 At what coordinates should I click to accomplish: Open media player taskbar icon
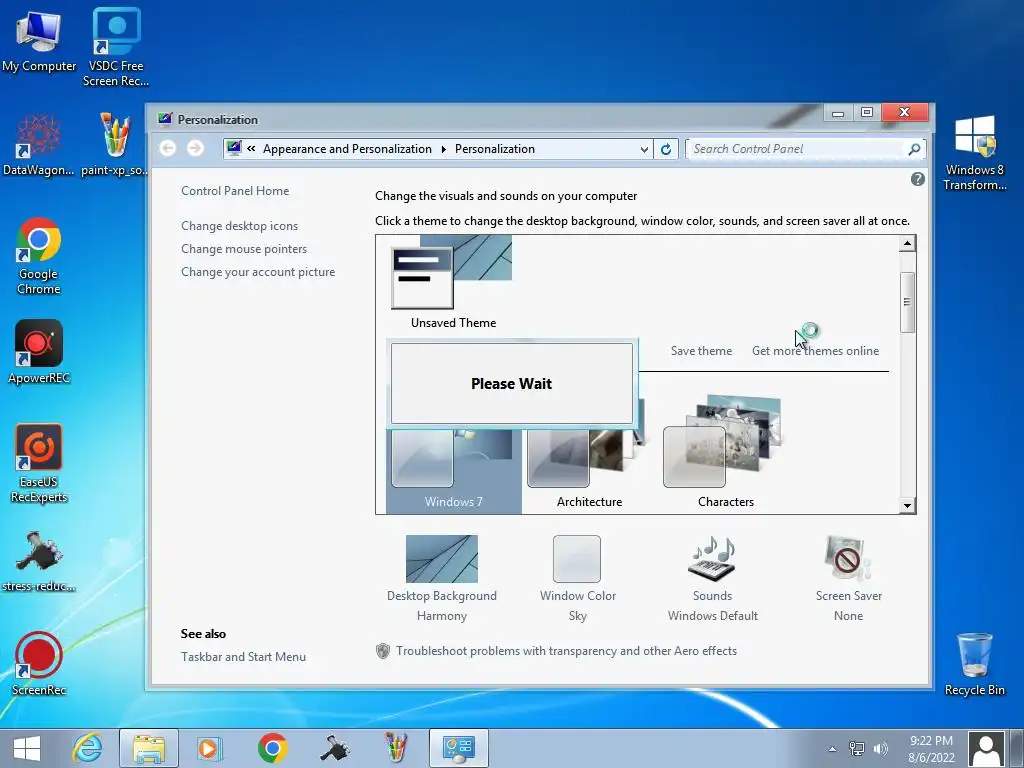tap(210, 748)
